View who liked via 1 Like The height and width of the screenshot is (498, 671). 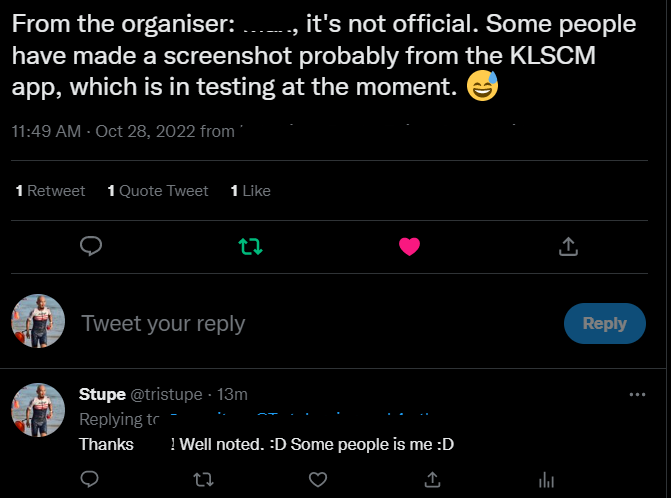pos(250,190)
